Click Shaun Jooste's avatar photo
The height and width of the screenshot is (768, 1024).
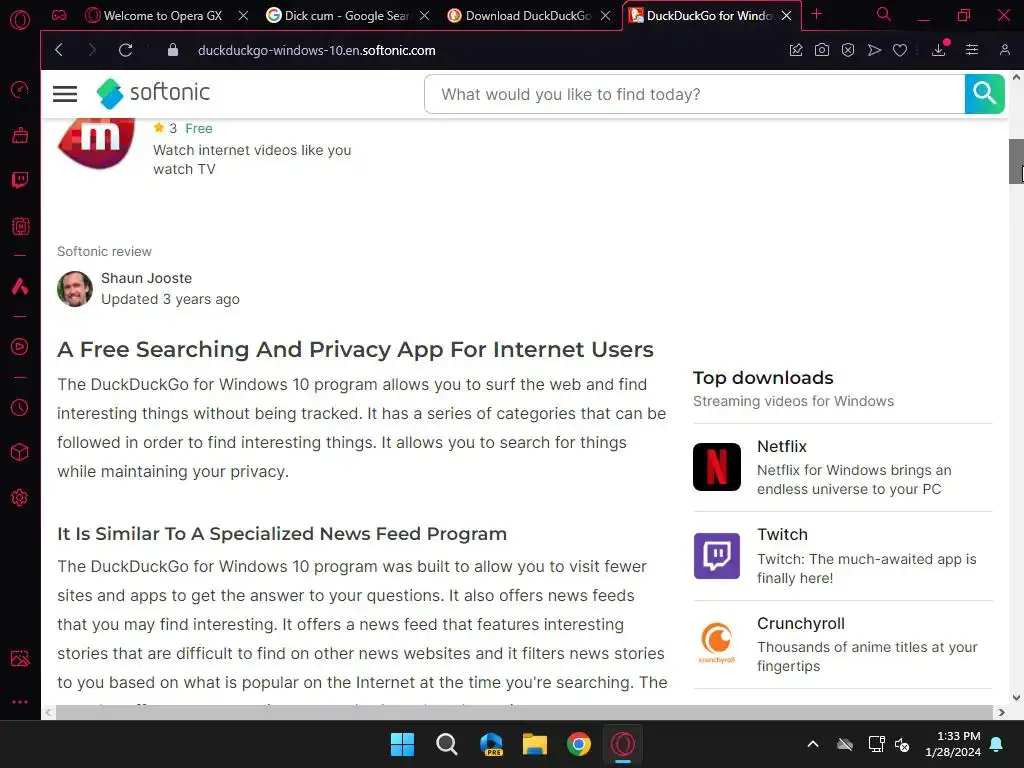[x=74, y=289]
